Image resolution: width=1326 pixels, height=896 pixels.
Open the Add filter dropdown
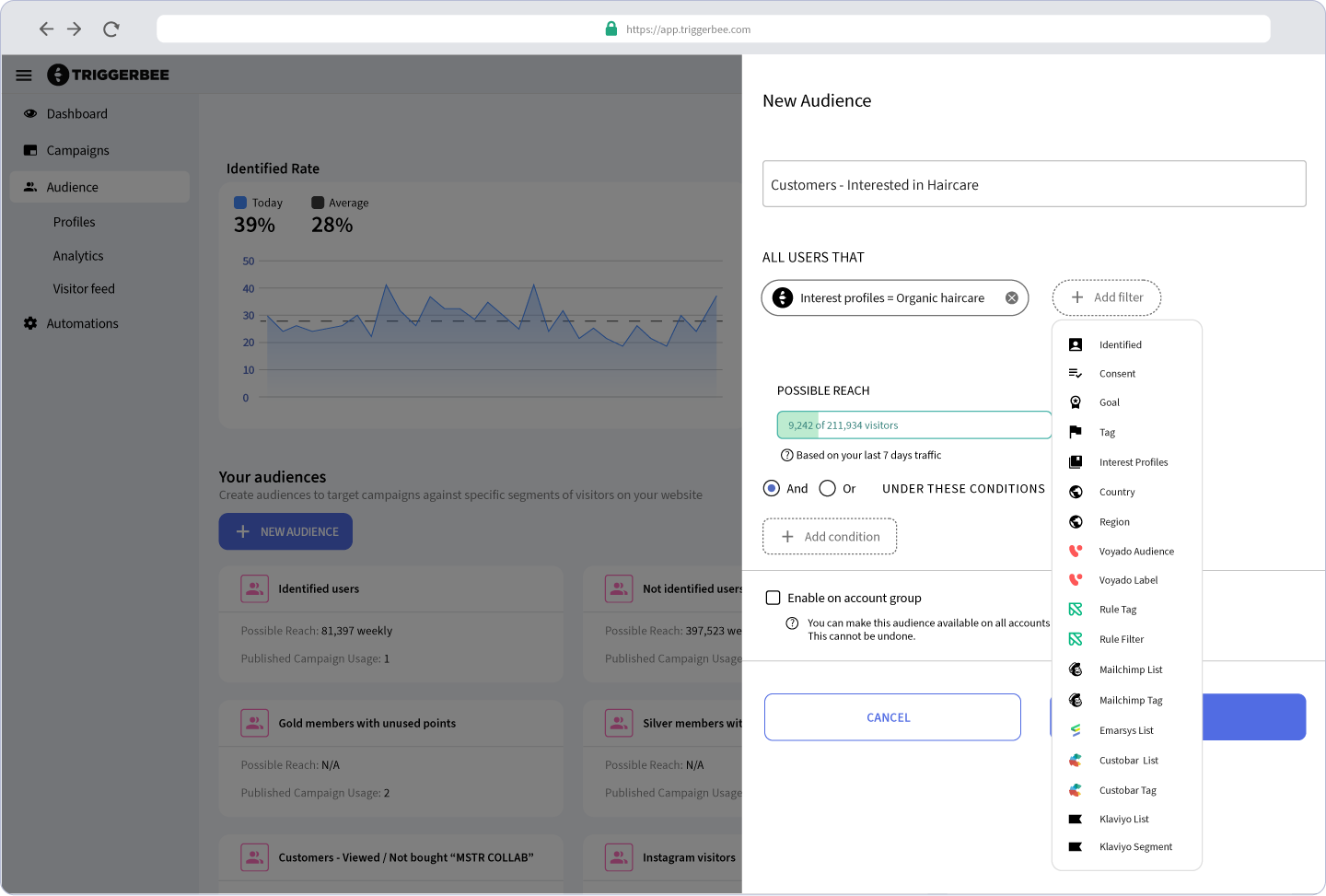[1106, 297]
